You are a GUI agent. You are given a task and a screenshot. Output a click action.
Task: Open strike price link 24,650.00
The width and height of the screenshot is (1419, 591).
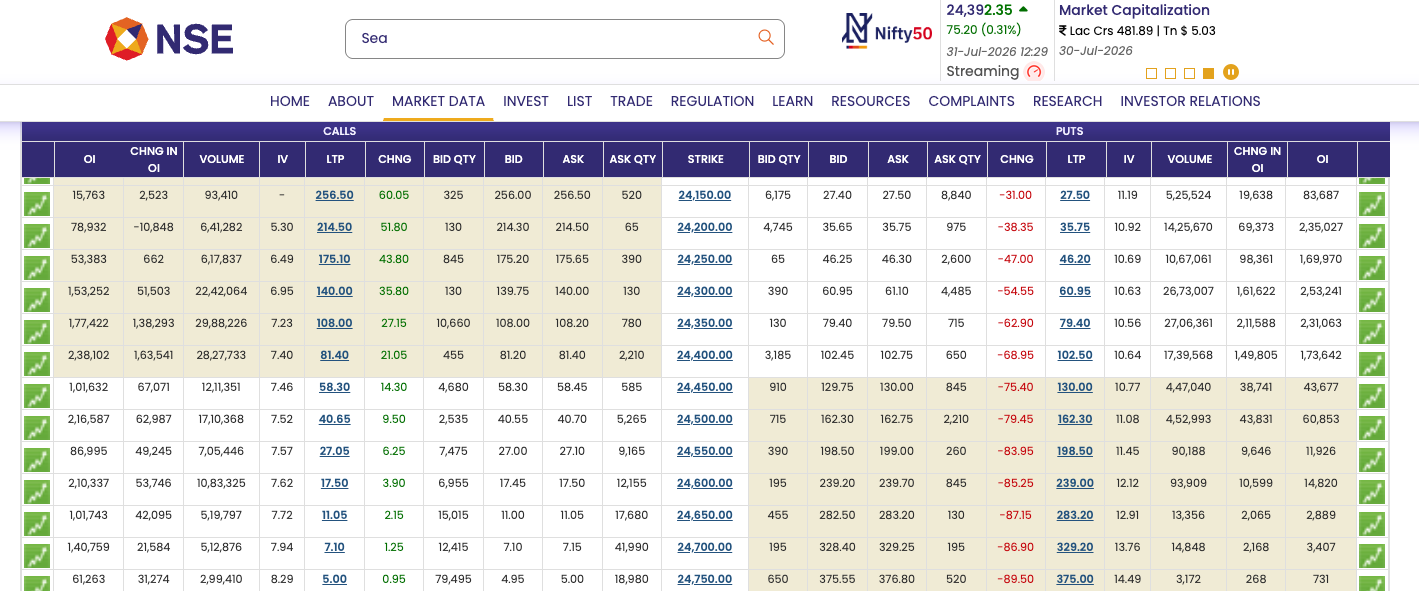point(704,515)
